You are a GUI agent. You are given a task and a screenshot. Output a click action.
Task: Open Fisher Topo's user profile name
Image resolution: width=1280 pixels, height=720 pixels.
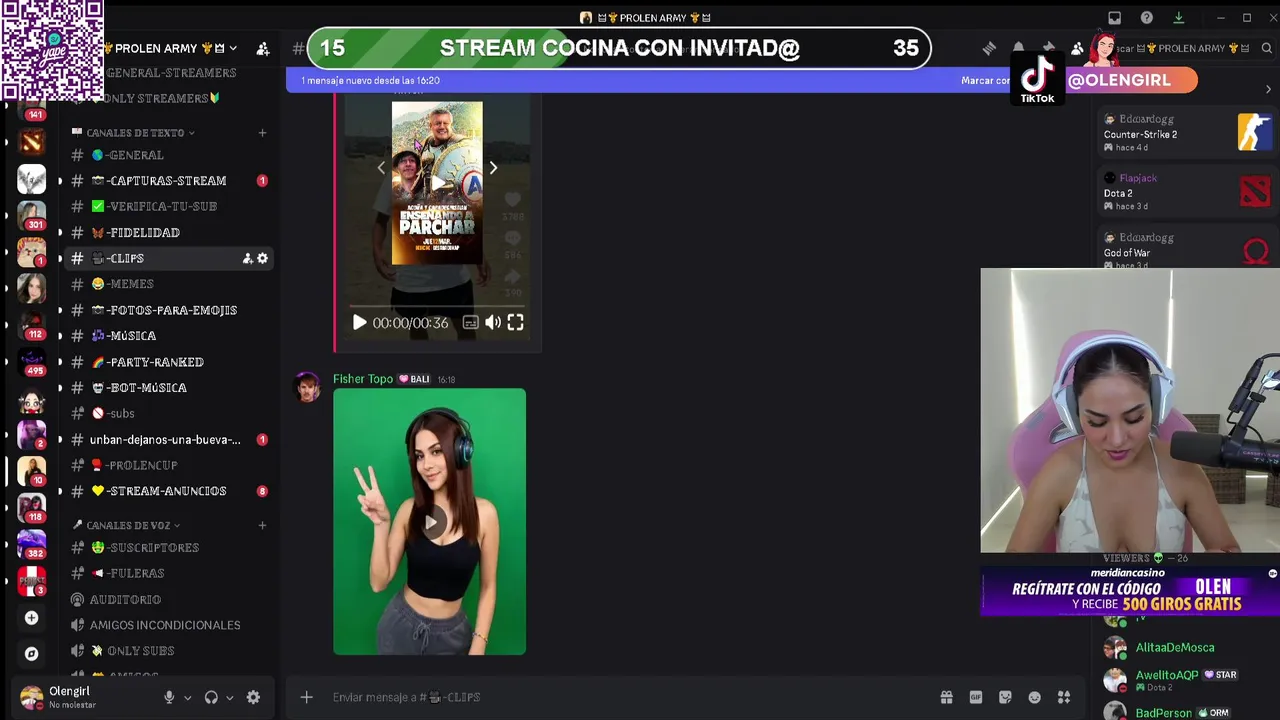(363, 379)
